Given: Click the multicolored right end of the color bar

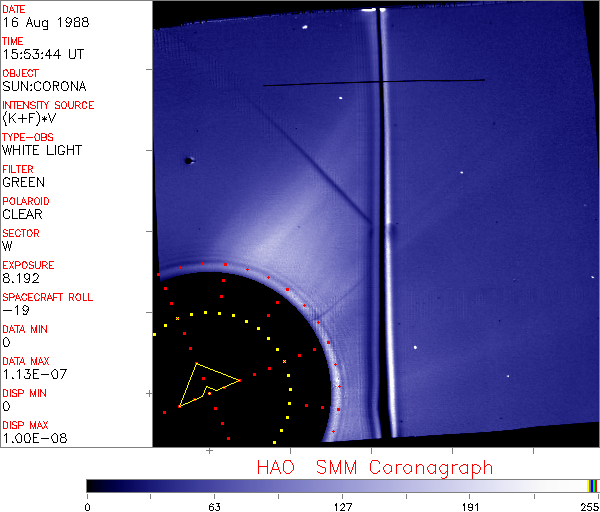Looking at the screenshot, I should (x=594, y=485).
